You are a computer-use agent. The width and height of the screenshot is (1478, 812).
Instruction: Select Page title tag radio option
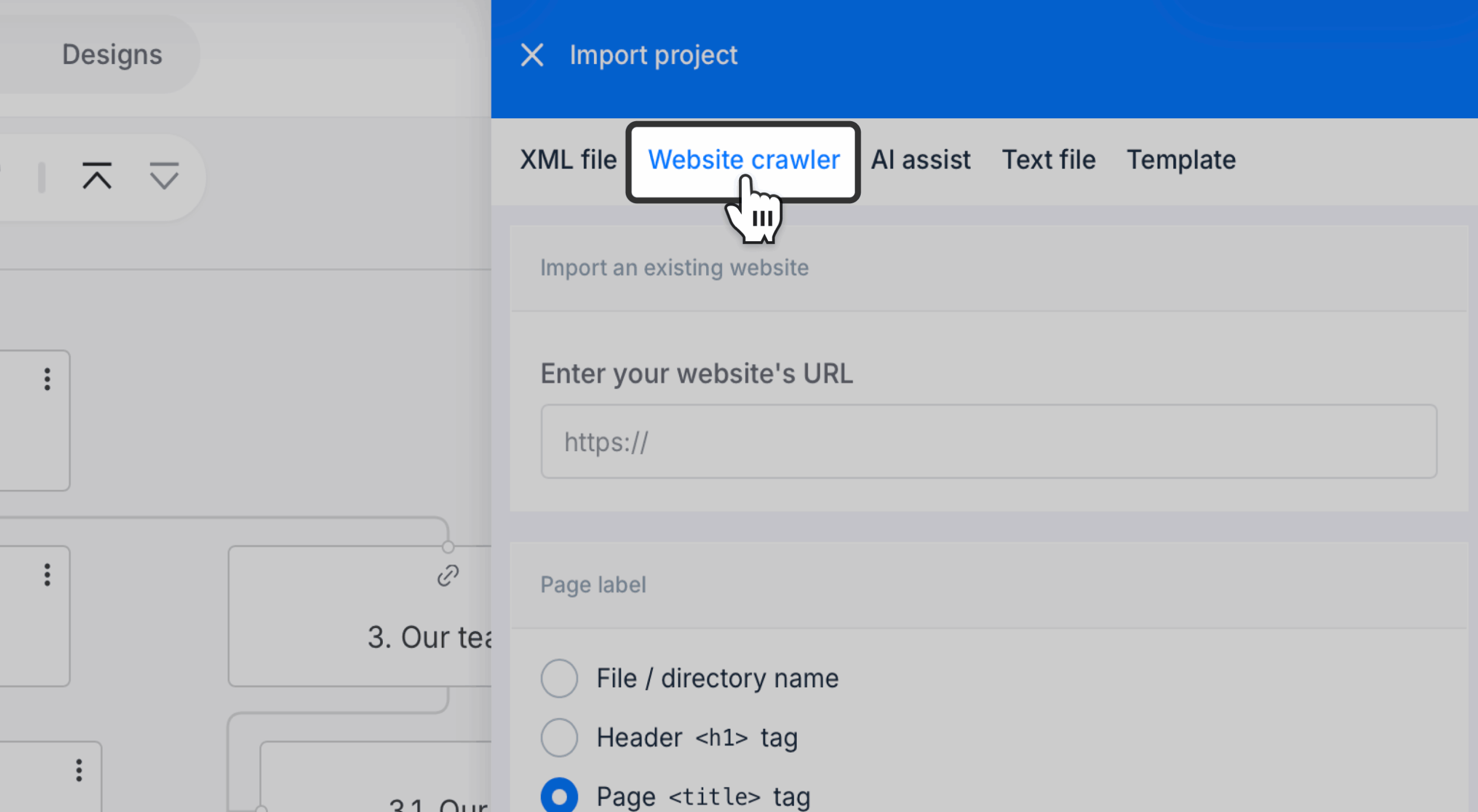pos(559,796)
